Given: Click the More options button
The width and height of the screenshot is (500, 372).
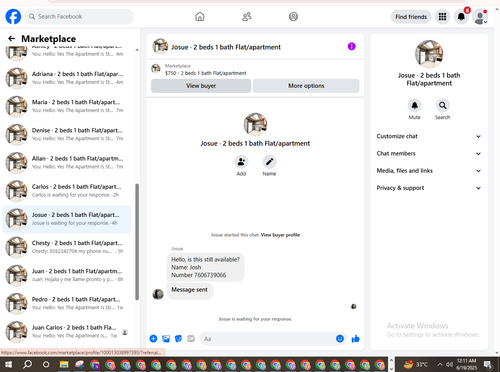Looking at the screenshot, I should pyautogui.click(x=306, y=86).
